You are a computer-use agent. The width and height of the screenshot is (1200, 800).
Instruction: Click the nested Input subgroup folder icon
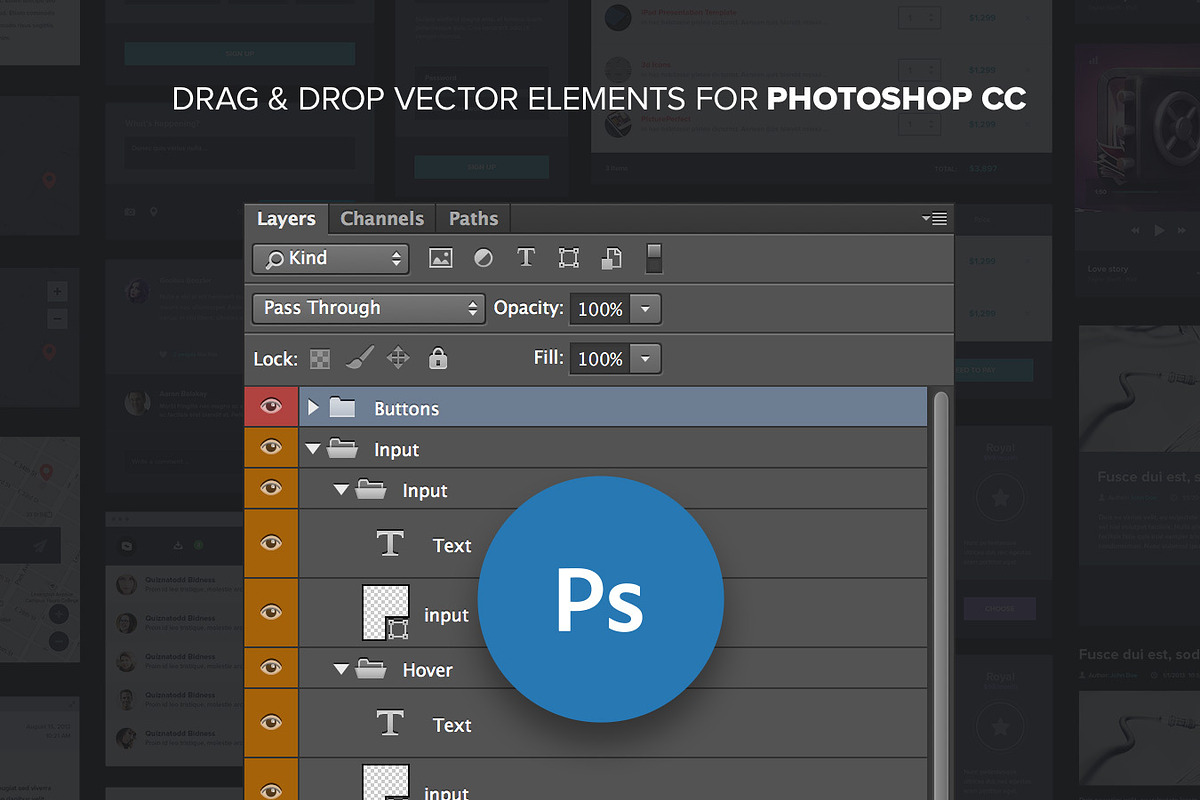click(x=371, y=490)
